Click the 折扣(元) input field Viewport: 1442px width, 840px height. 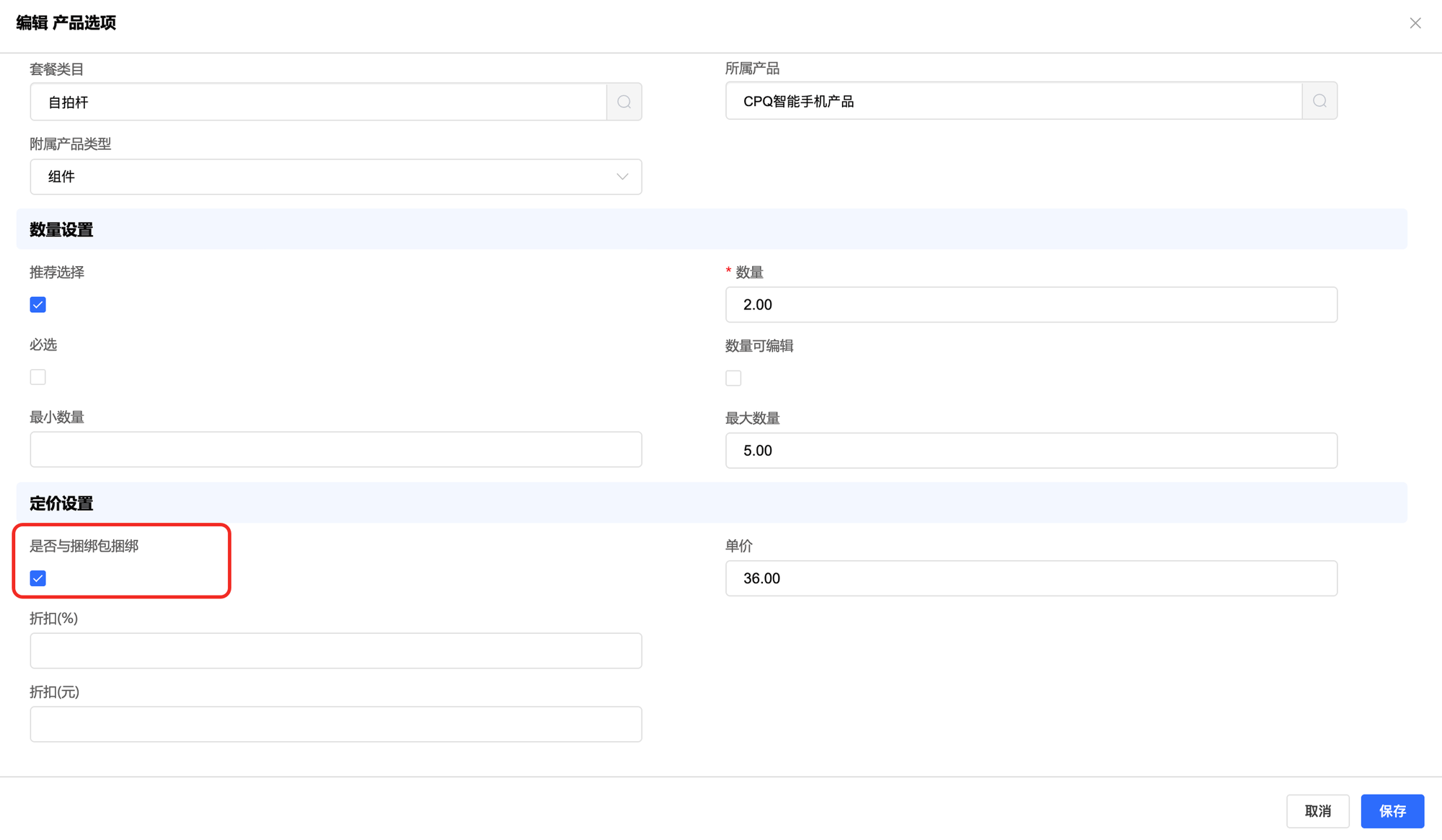pyautogui.click(x=335, y=724)
